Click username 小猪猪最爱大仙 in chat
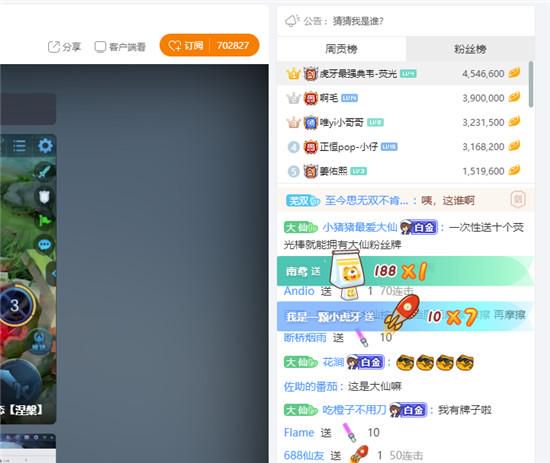 [360, 227]
